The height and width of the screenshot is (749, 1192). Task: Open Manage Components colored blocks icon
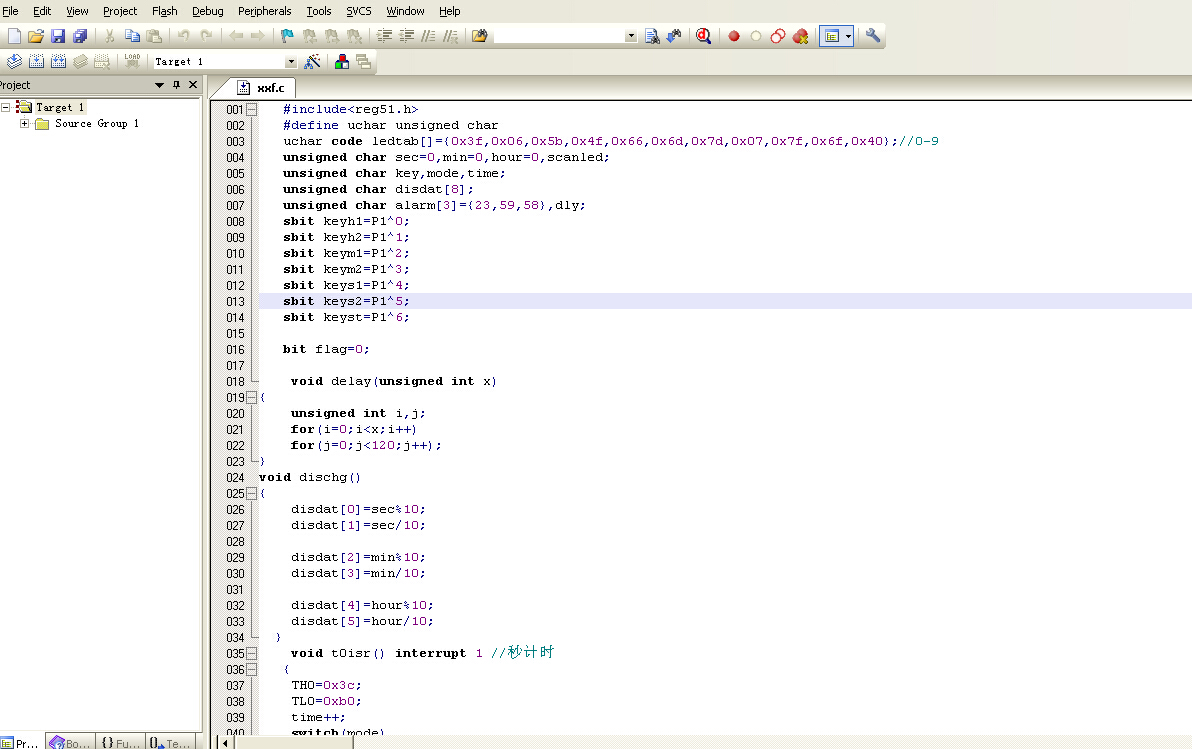point(342,62)
